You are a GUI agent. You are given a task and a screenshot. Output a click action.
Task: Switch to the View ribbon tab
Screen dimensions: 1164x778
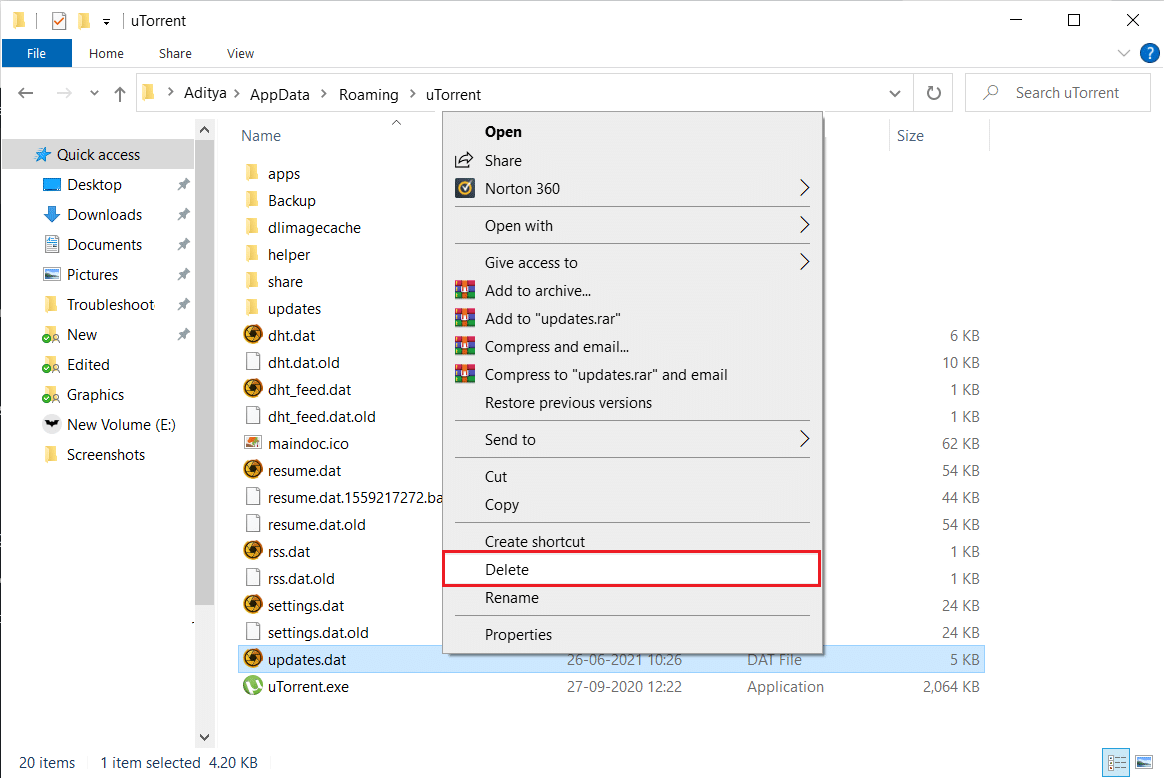pos(240,53)
